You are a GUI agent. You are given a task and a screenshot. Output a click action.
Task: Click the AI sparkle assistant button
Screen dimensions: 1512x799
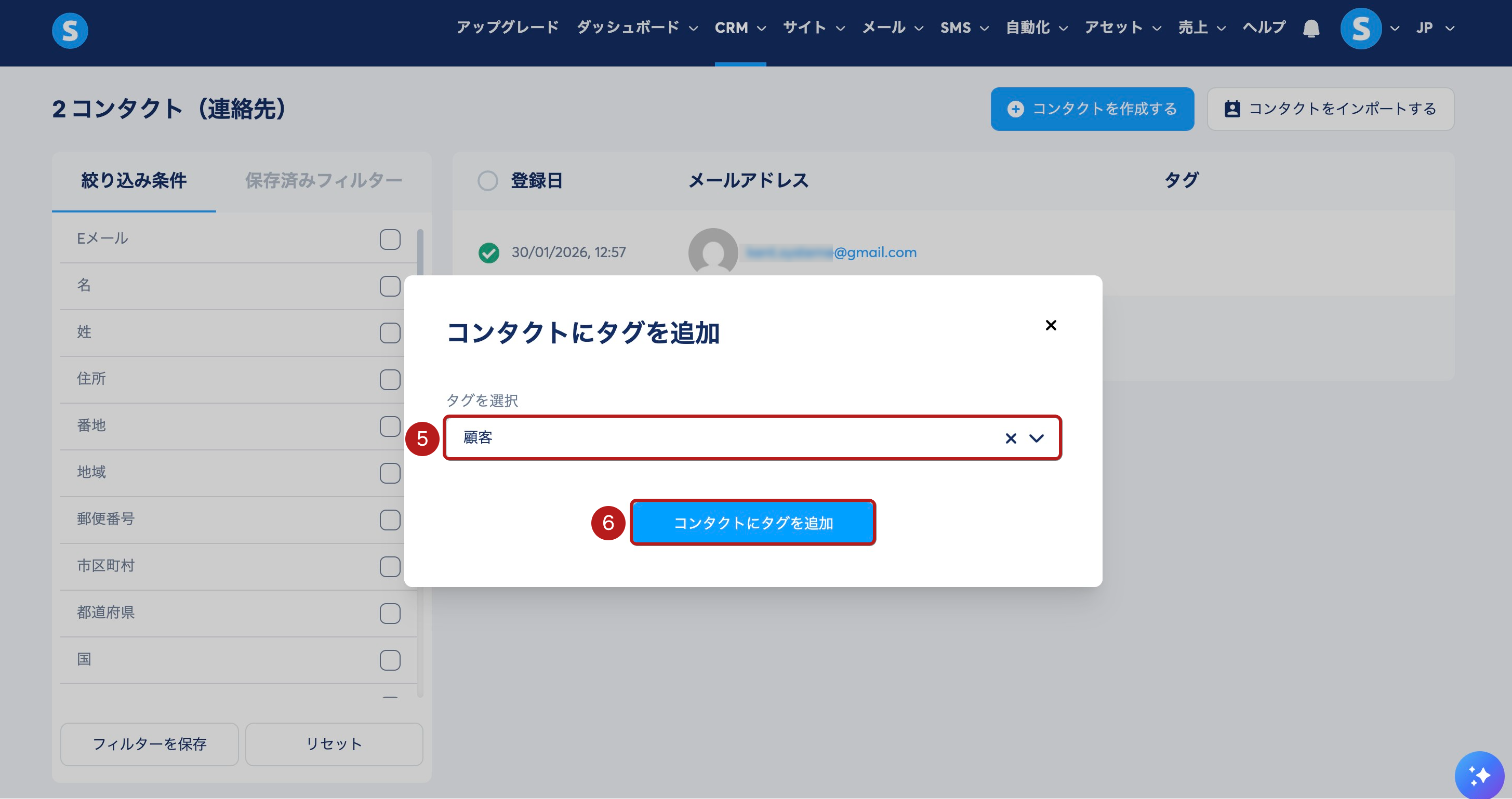click(x=1479, y=775)
